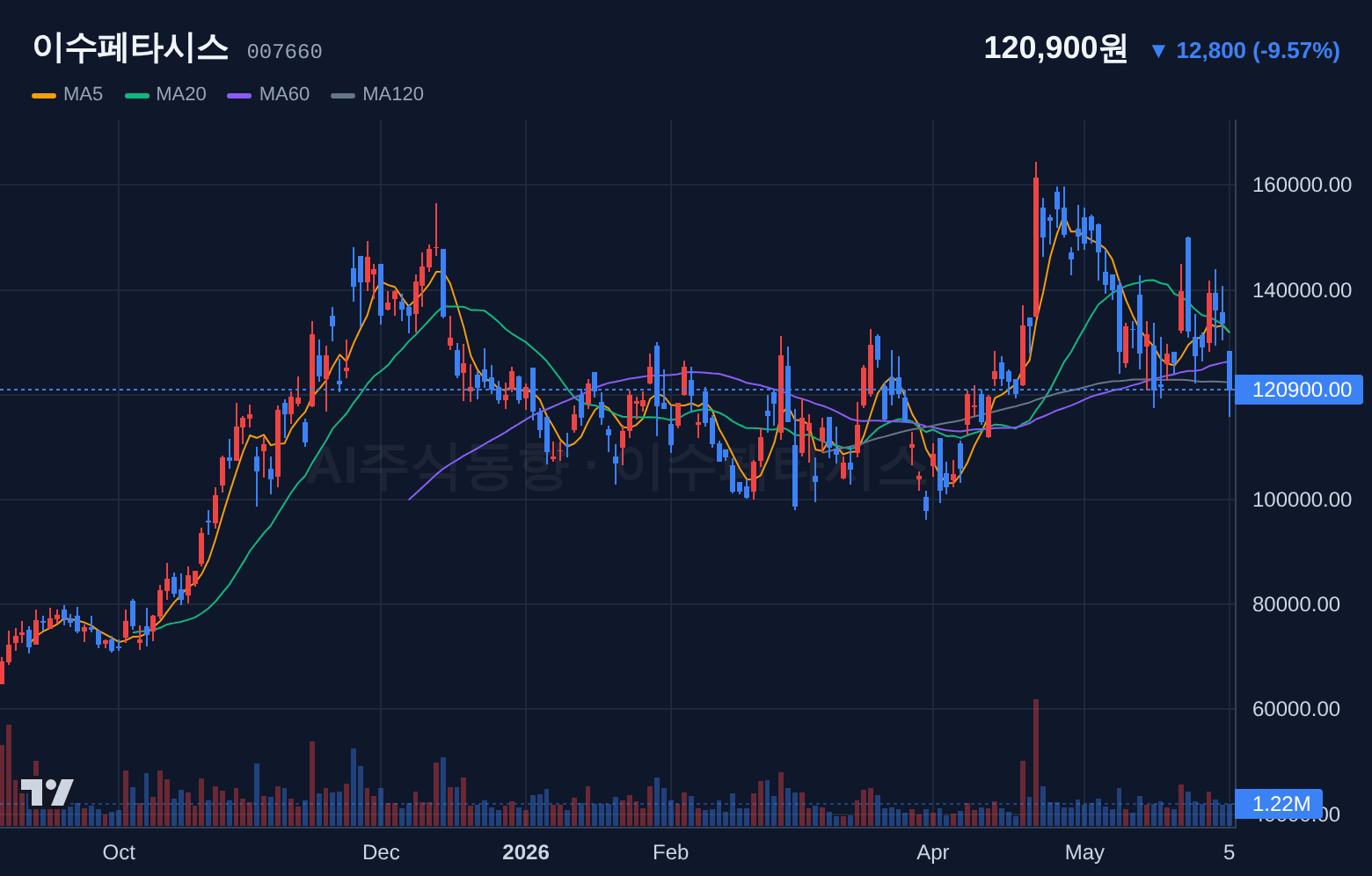This screenshot has height=876, width=1372.
Task: Select the 120900.00 current price label
Action: [1298, 390]
